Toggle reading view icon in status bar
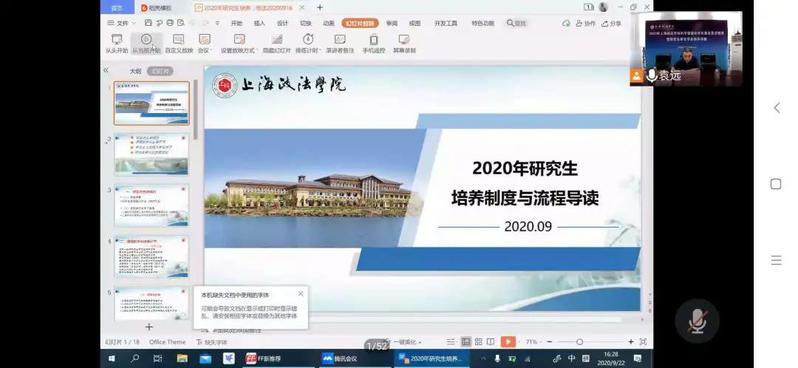798x368 pixels. [490, 342]
